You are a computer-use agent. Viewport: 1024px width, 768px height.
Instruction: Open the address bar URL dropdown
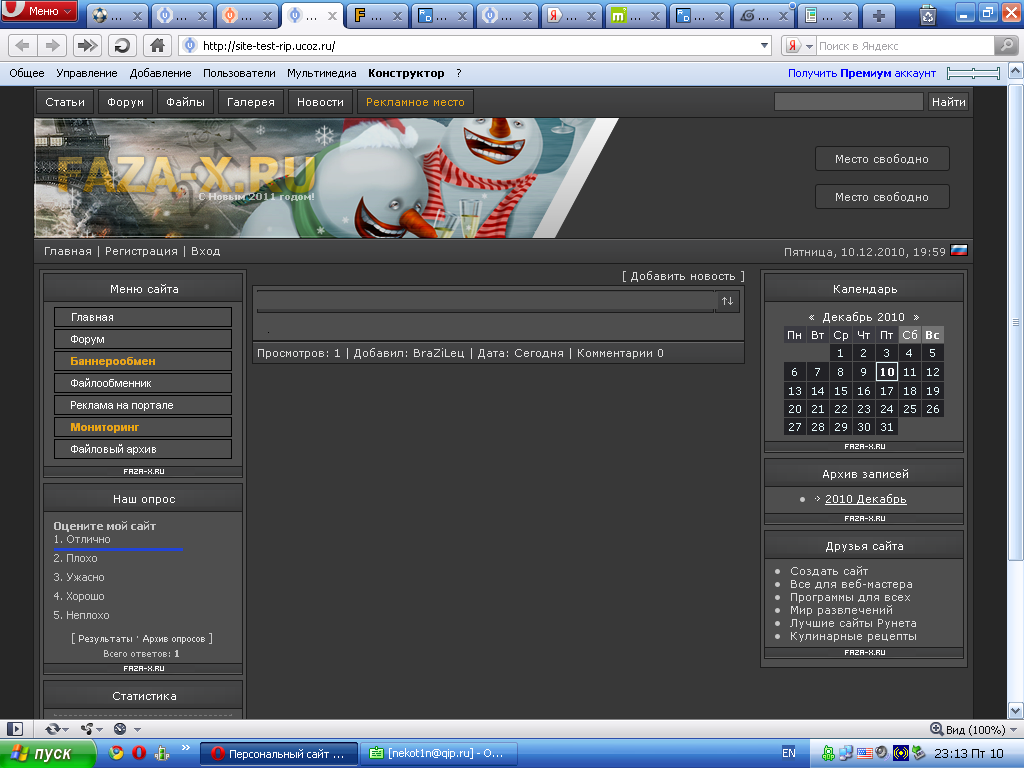click(x=764, y=46)
